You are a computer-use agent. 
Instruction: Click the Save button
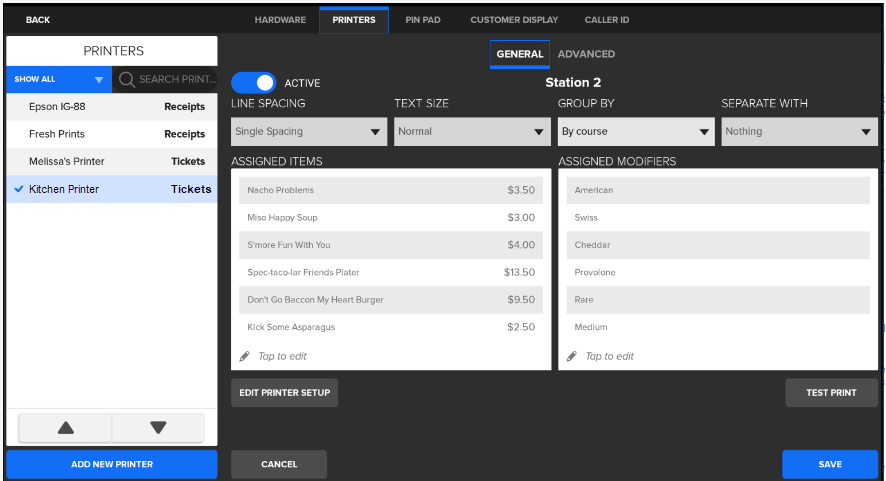tap(829, 464)
